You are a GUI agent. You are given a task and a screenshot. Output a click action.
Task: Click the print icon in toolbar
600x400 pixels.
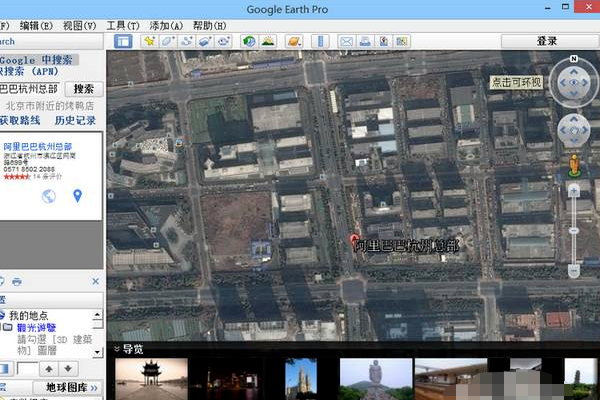(365, 42)
